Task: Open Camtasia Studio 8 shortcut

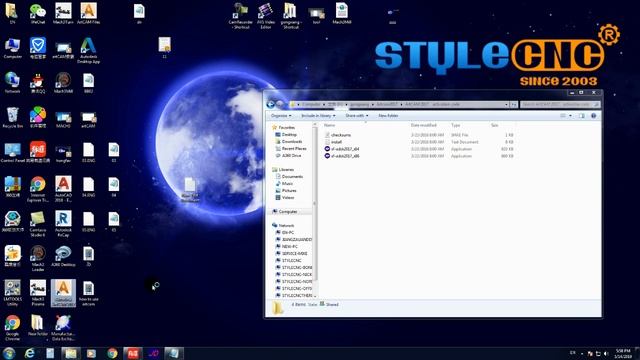Action: [x=38, y=224]
